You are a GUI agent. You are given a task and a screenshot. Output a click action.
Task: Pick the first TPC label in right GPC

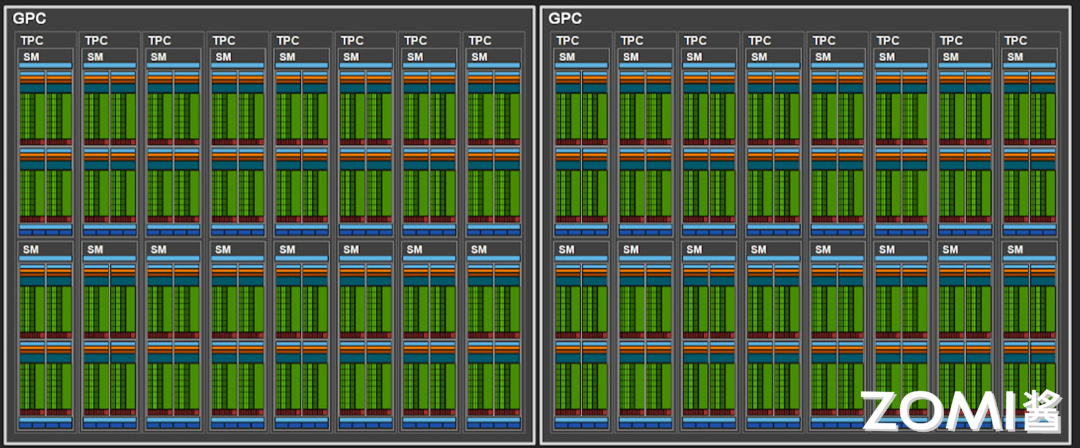[568, 41]
